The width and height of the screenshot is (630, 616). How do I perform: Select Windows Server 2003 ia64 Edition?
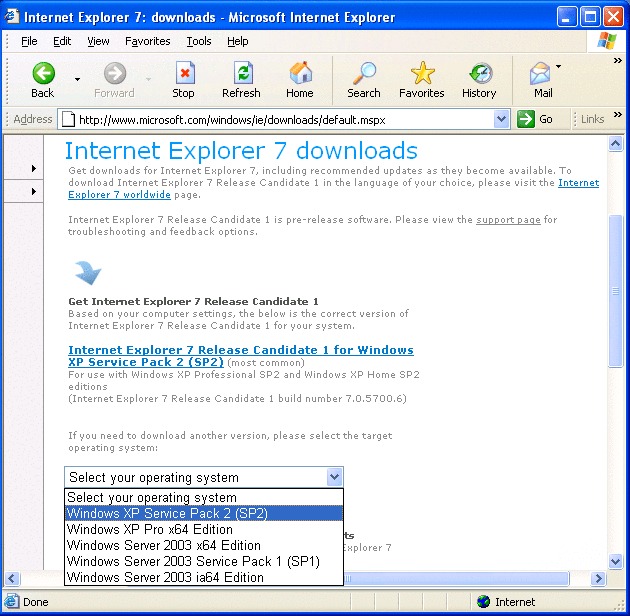204,577
